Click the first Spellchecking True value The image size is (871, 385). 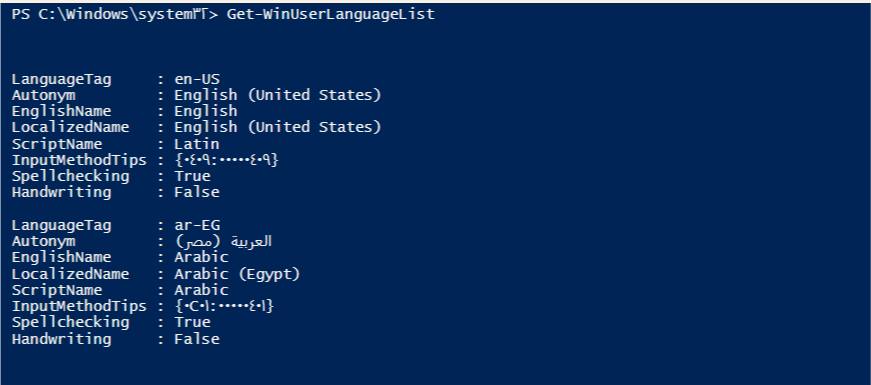pyautogui.click(x=192, y=176)
